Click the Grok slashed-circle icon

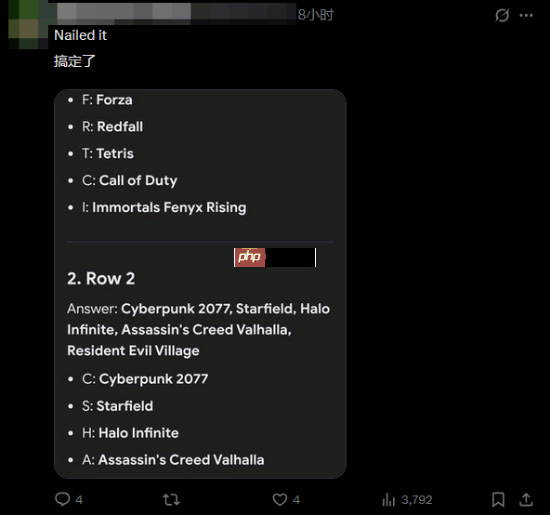[502, 15]
